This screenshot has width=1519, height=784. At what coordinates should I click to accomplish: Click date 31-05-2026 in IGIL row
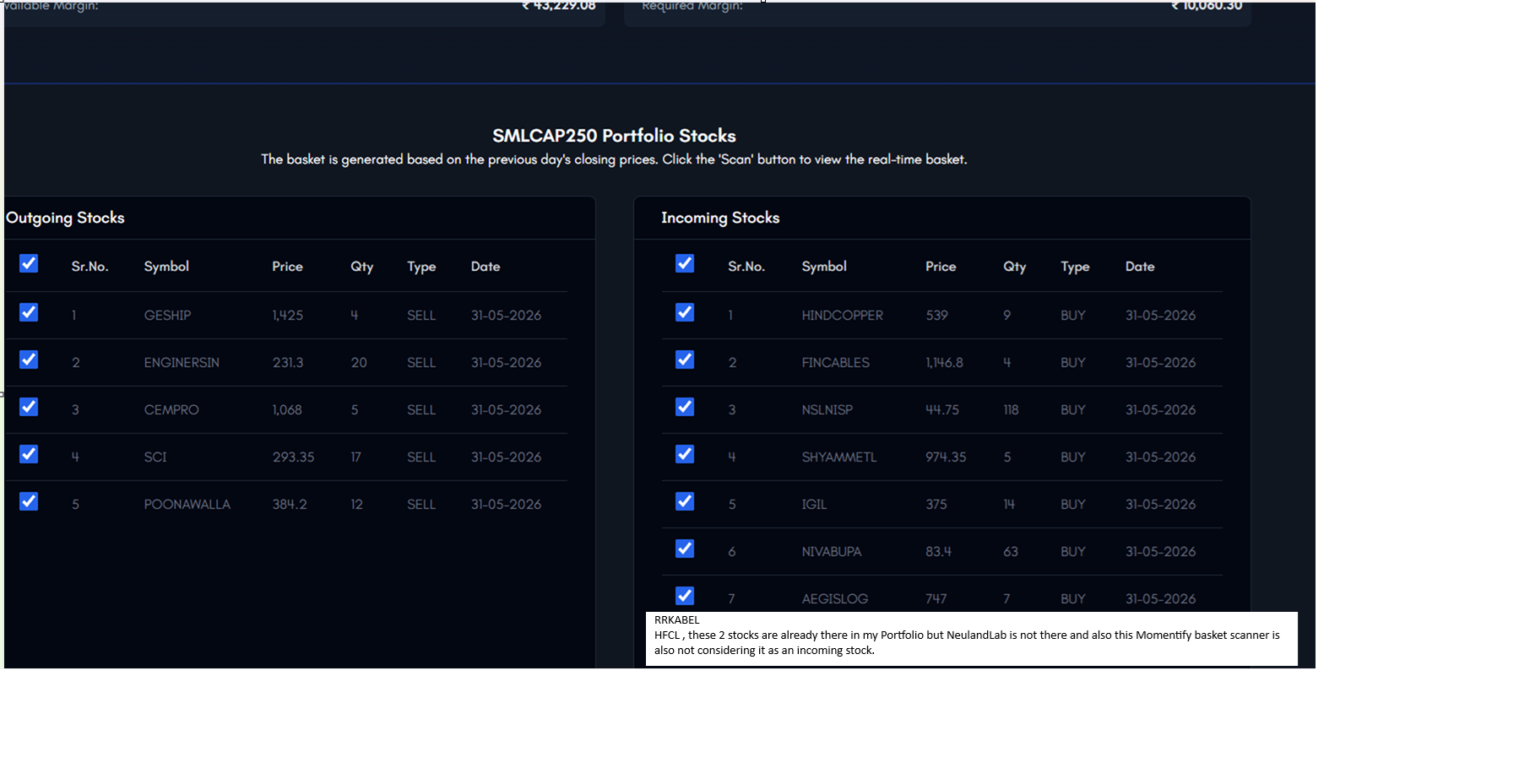click(1160, 504)
